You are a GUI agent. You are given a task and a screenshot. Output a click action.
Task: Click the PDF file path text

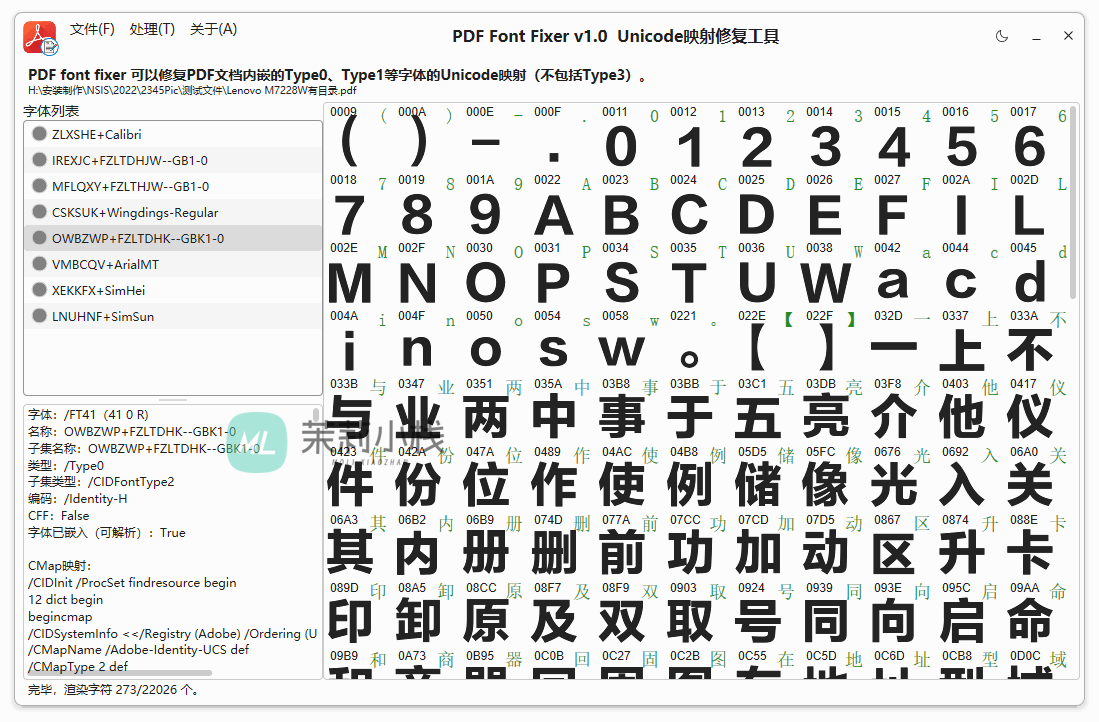pyautogui.click(x=193, y=90)
